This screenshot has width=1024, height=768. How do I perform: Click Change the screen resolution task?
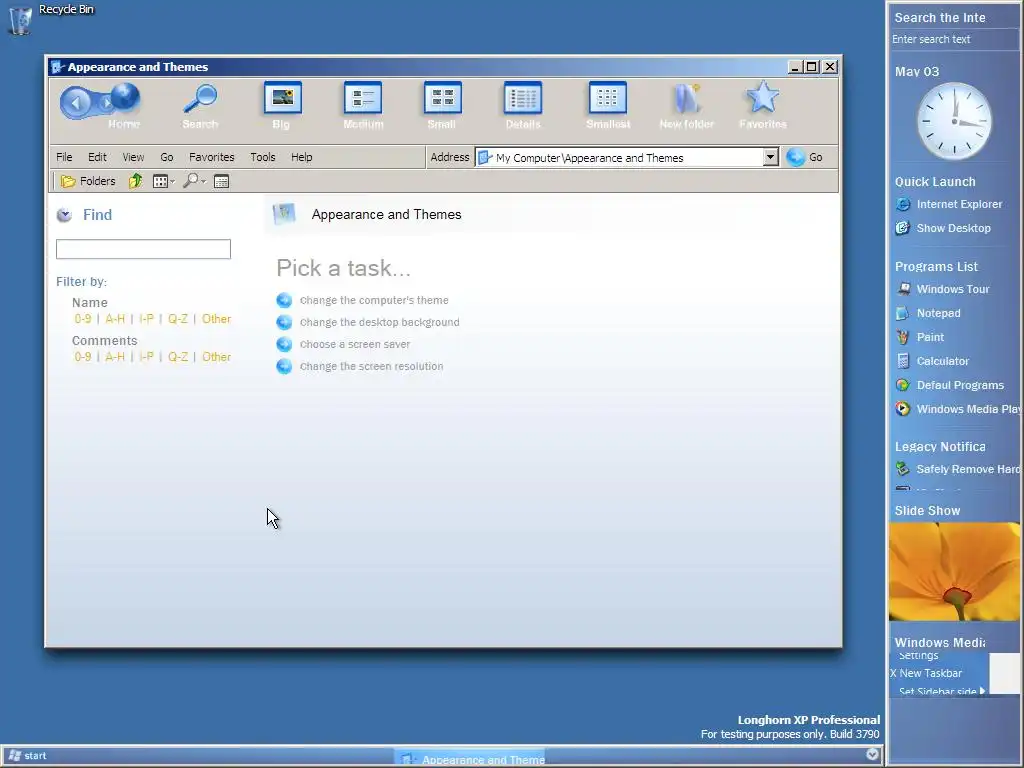(371, 366)
